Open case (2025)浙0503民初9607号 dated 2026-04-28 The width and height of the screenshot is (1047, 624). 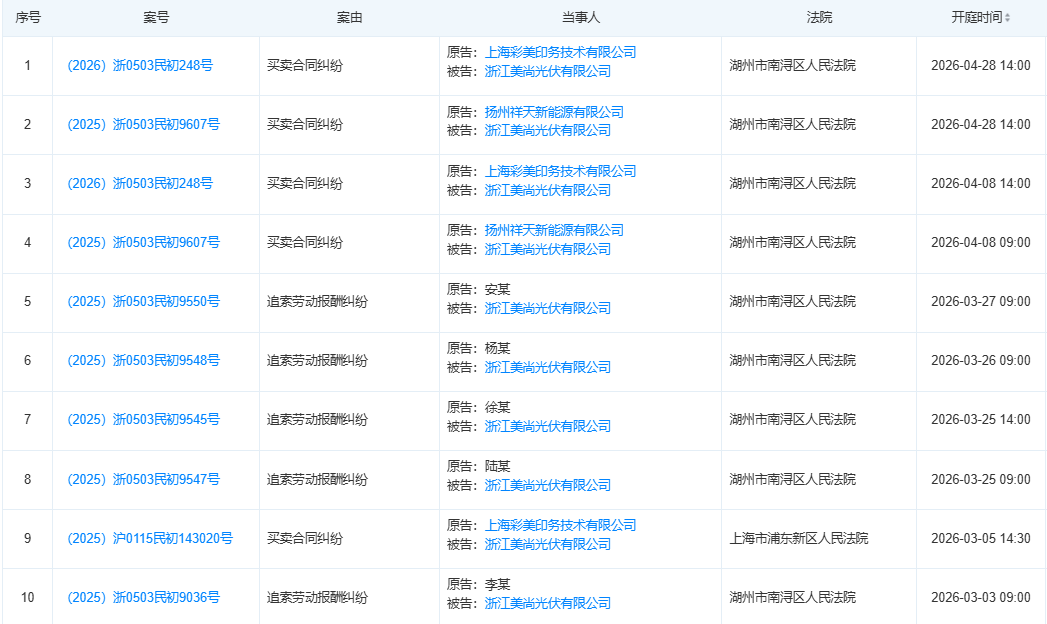(144, 124)
